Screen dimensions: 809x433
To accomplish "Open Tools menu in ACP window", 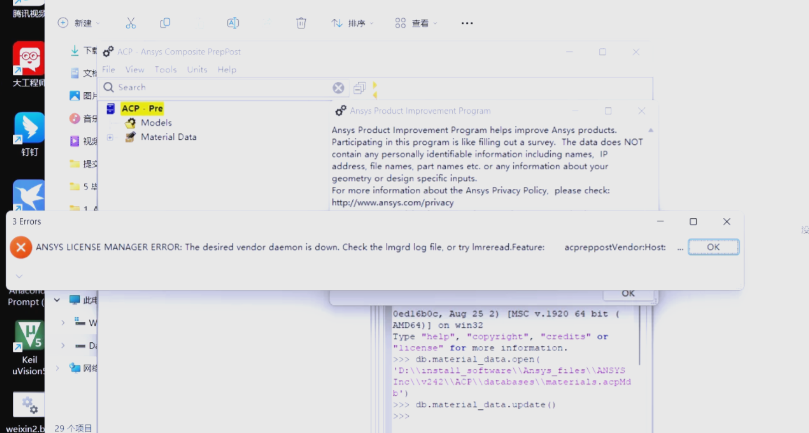I will [x=166, y=70].
